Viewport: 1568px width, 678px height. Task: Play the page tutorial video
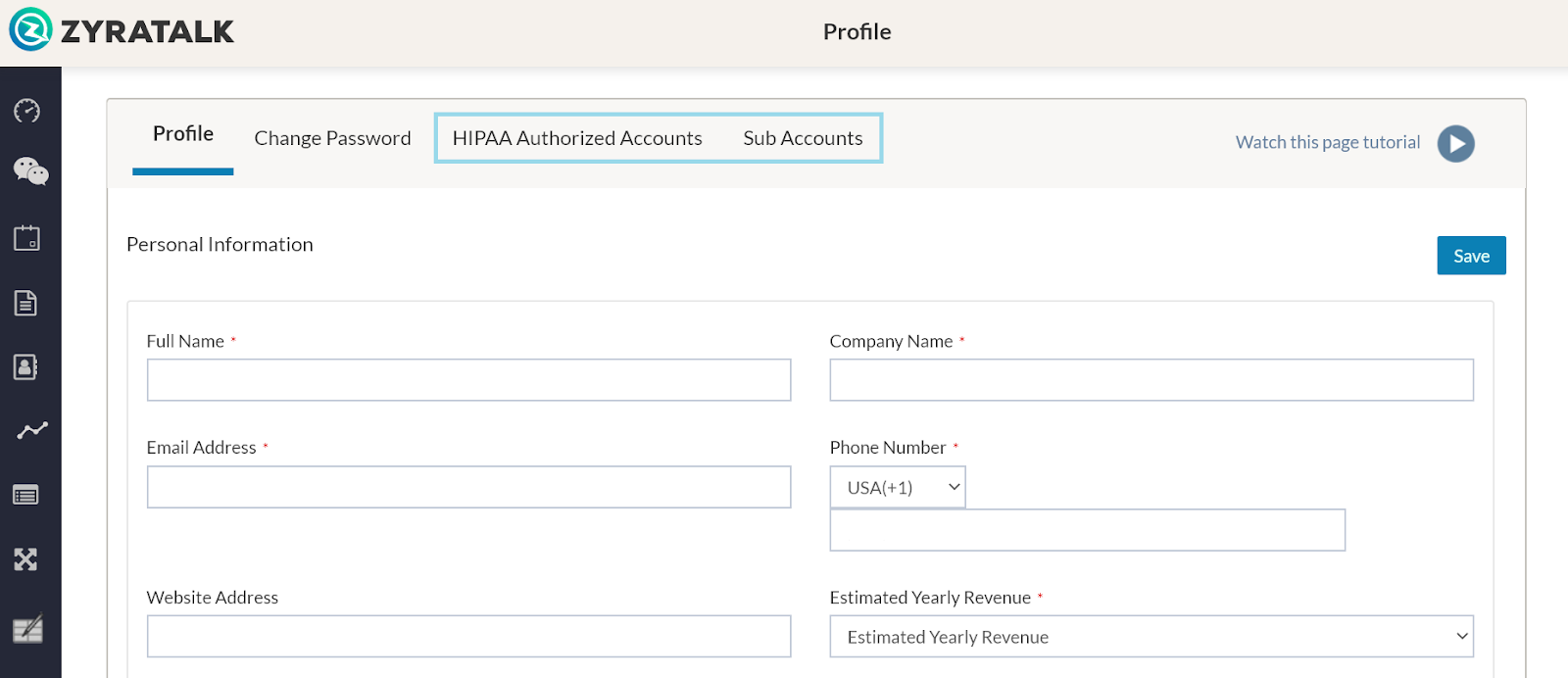pos(1455,143)
